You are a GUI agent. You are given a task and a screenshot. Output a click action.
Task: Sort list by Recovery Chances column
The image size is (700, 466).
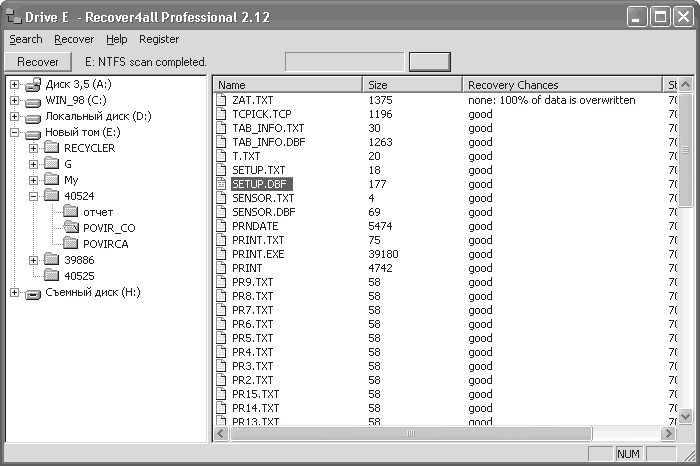pyautogui.click(x=562, y=85)
